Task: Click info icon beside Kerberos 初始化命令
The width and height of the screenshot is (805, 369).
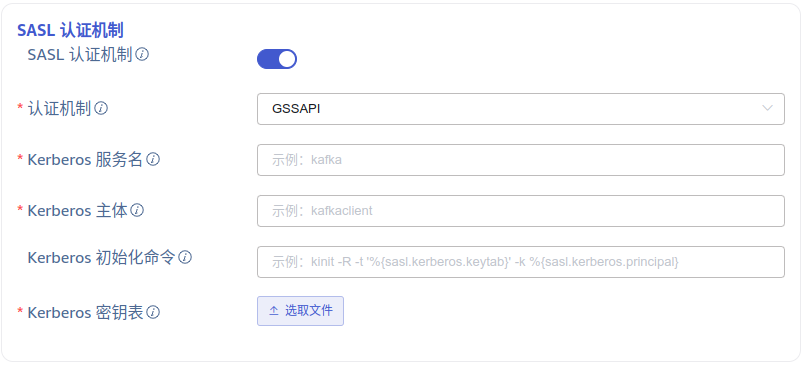Action: click(x=185, y=257)
